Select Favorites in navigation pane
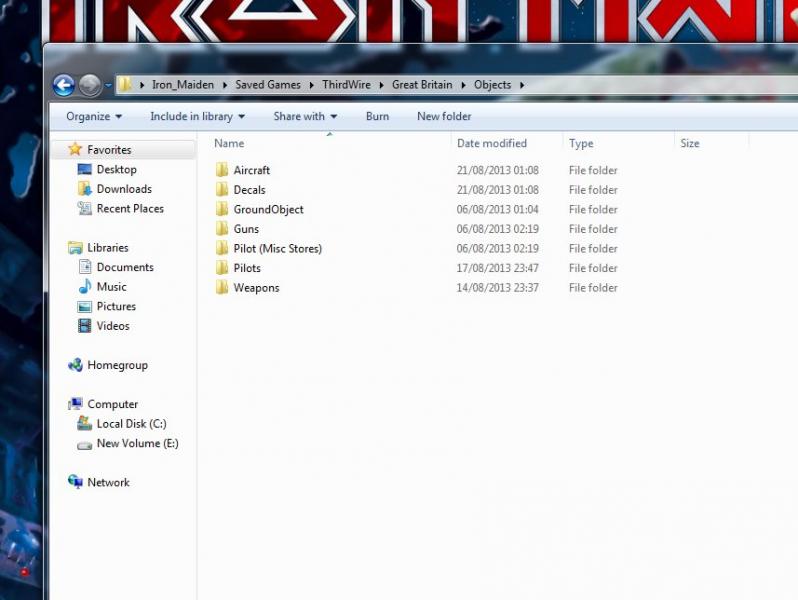 pos(109,150)
